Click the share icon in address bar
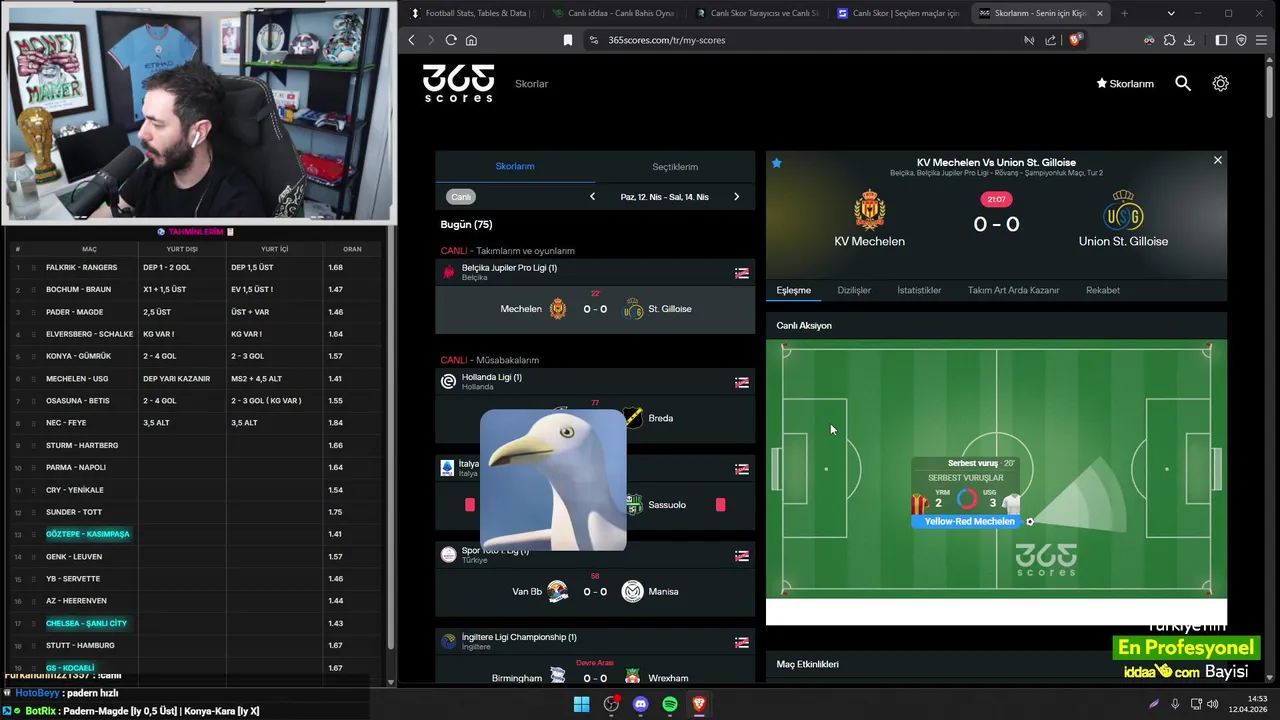This screenshot has width=1280, height=720. (x=1051, y=40)
